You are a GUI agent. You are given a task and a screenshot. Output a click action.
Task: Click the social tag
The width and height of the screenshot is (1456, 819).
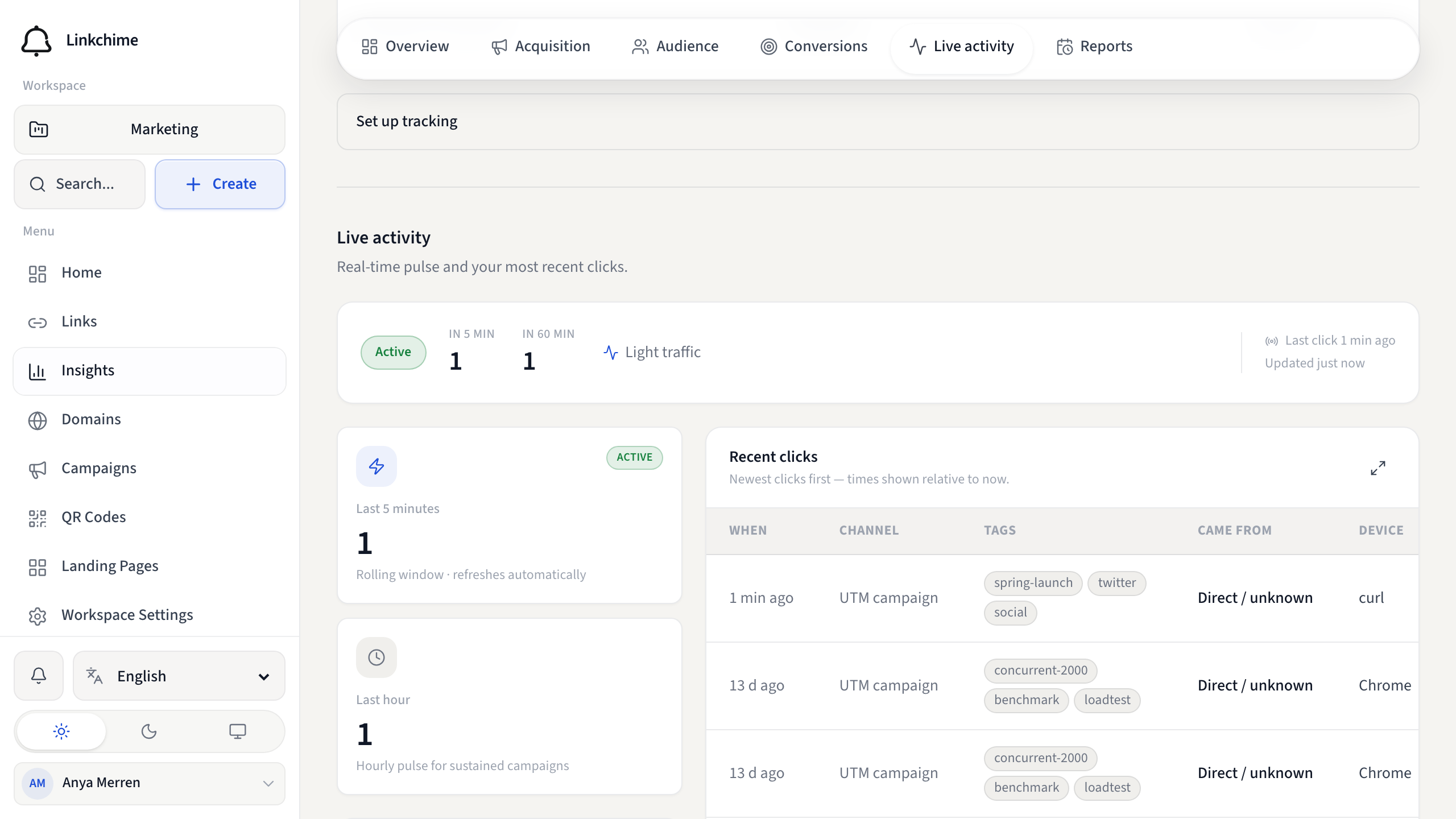click(1010, 613)
